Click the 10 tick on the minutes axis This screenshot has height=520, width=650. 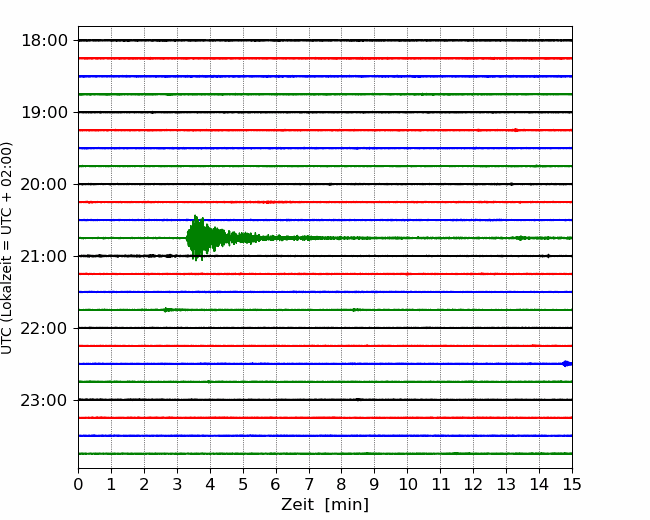[x=407, y=485]
